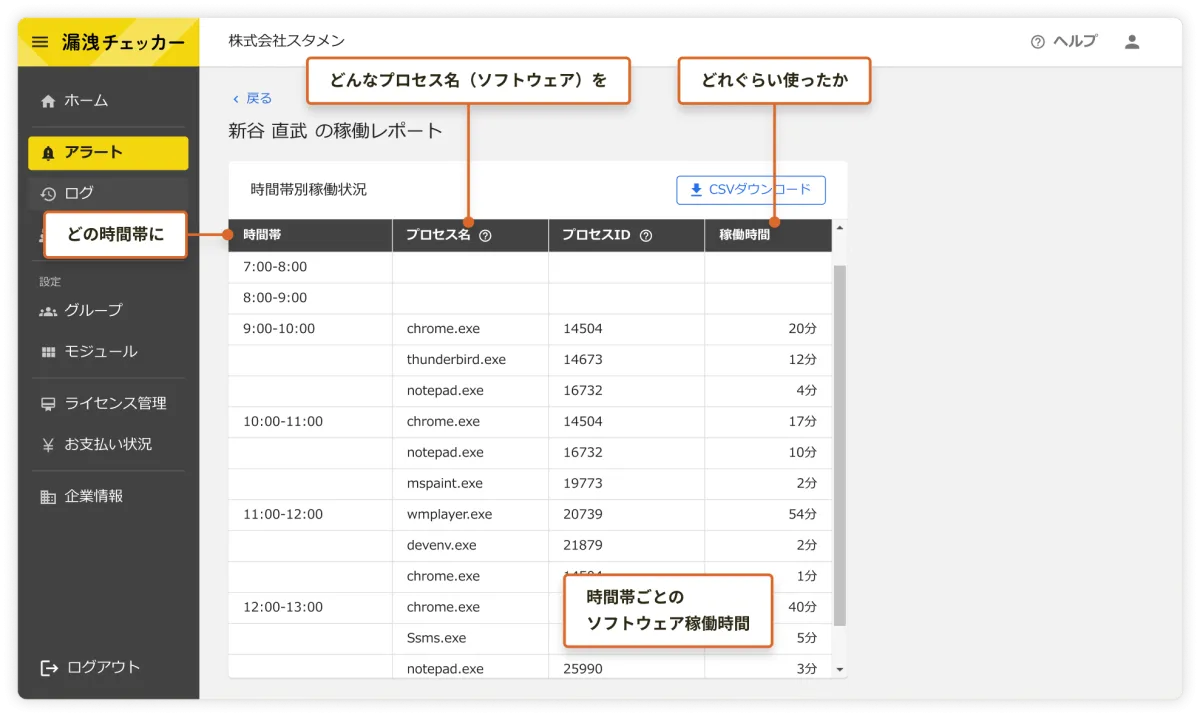Click the user account profile icon
Viewport: 1200px width, 717px height.
tap(1132, 42)
